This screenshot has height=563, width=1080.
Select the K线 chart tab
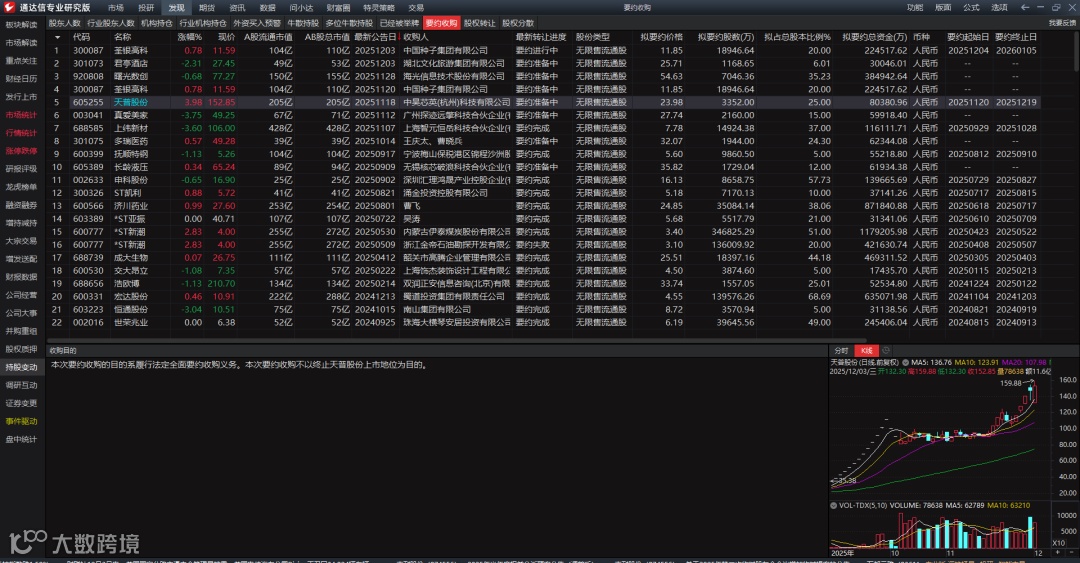tap(866, 351)
